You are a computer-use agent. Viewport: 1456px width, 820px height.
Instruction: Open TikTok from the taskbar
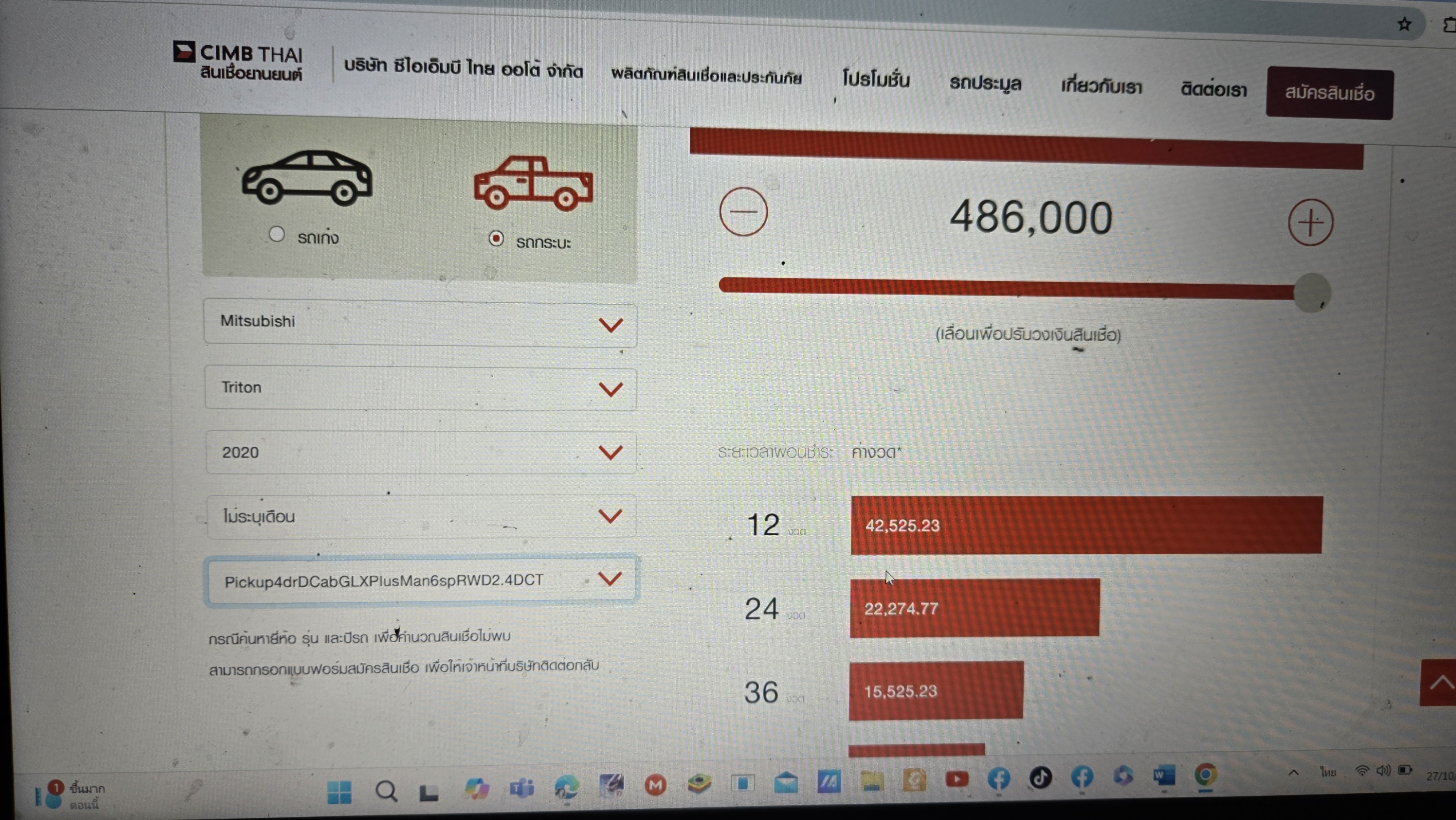tap(1041, 778)
